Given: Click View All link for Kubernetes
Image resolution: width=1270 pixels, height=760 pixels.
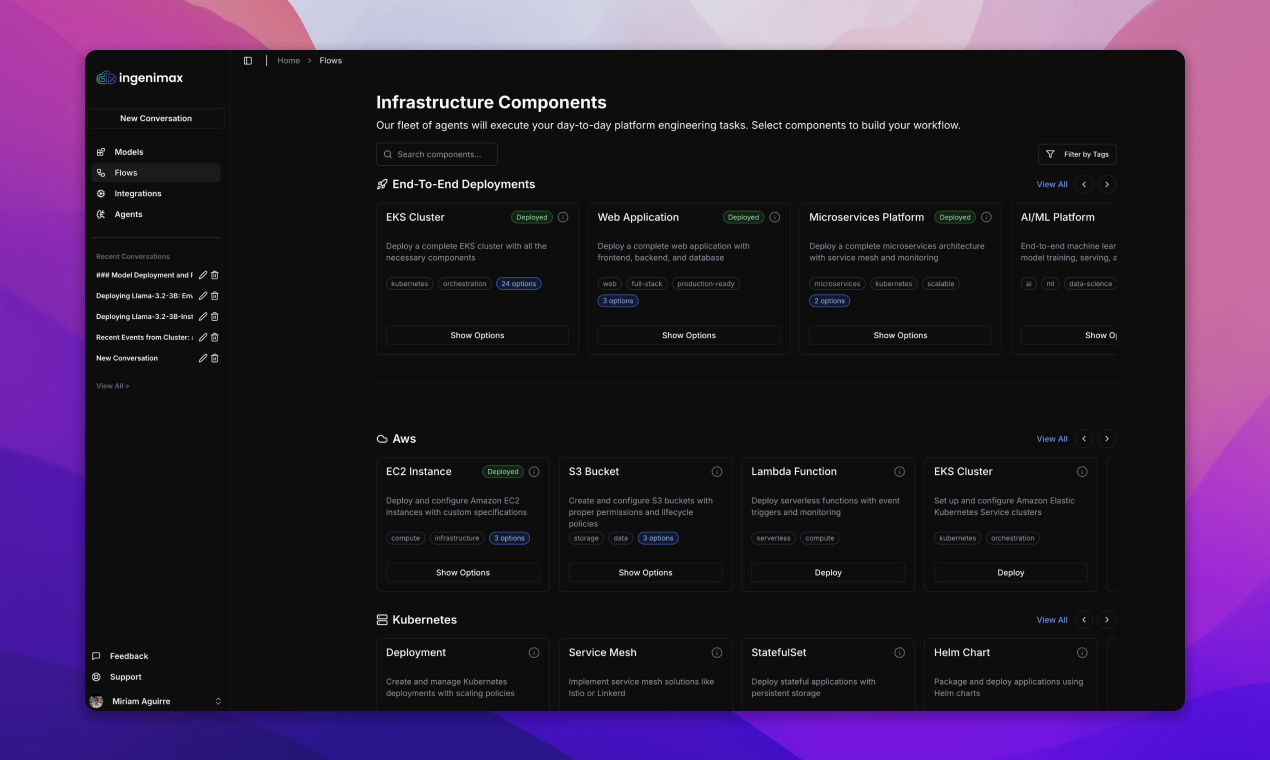Looking at the screenshot, I should click(x=1051, y=620).
